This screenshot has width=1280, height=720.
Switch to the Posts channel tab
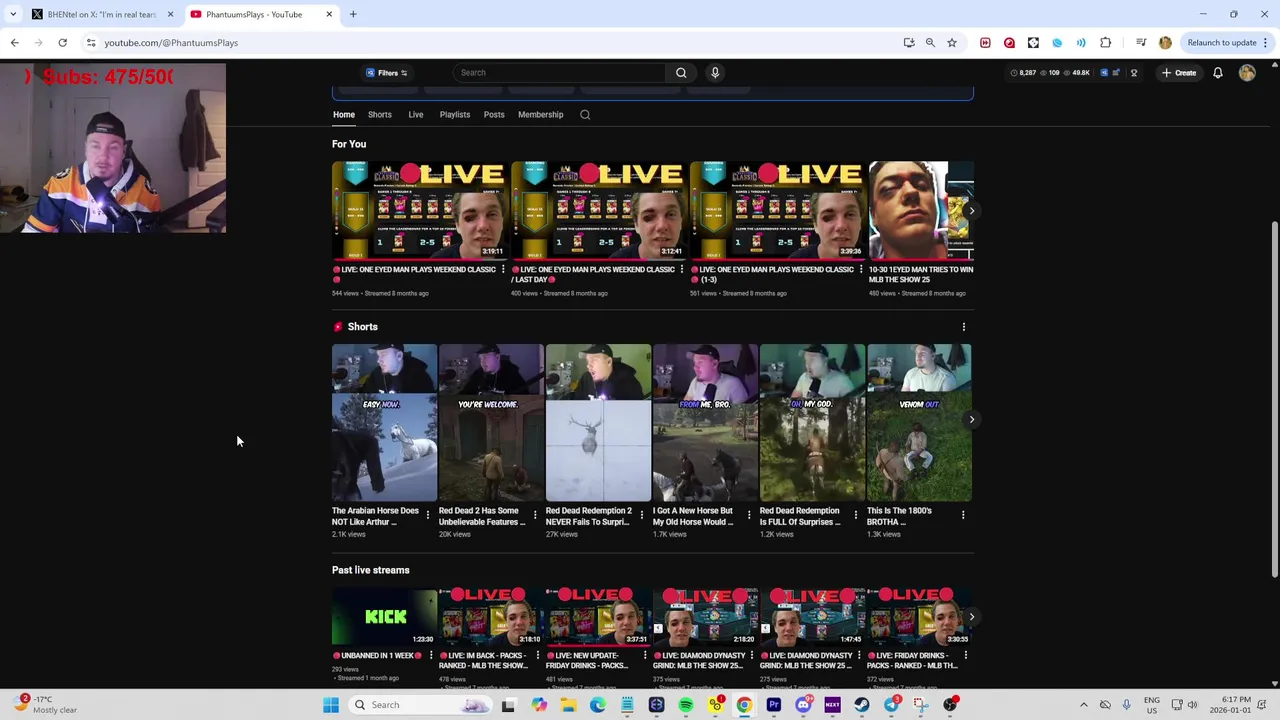pyautogui.click(x=494, y=115)
